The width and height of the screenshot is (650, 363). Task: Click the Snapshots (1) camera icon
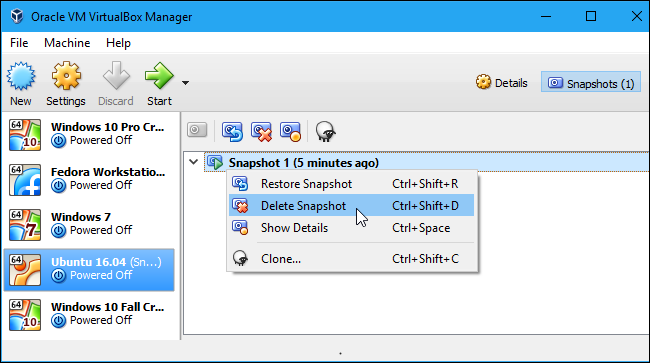point(555,82)
